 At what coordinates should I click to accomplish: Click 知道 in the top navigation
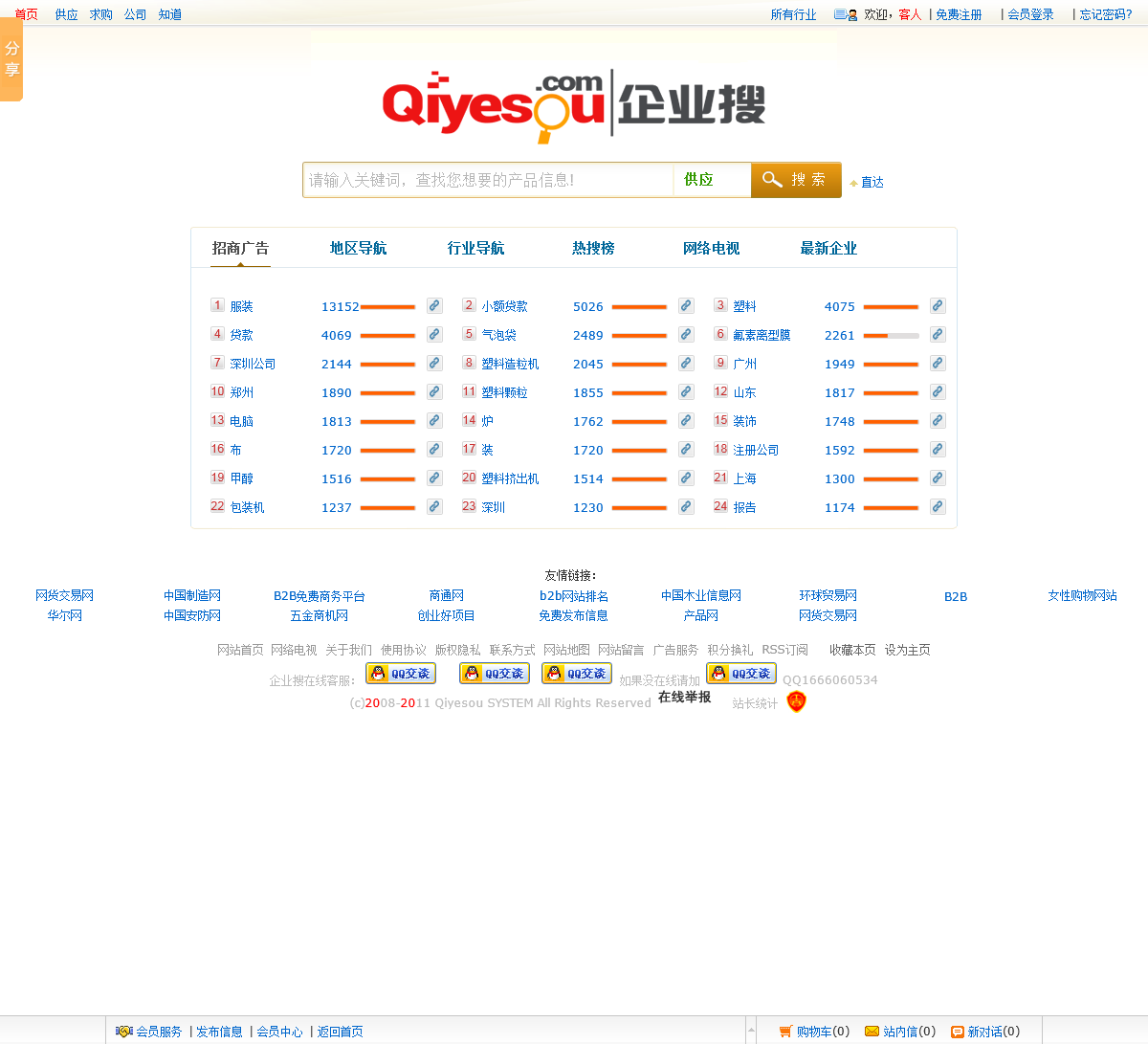click(170, 14)
